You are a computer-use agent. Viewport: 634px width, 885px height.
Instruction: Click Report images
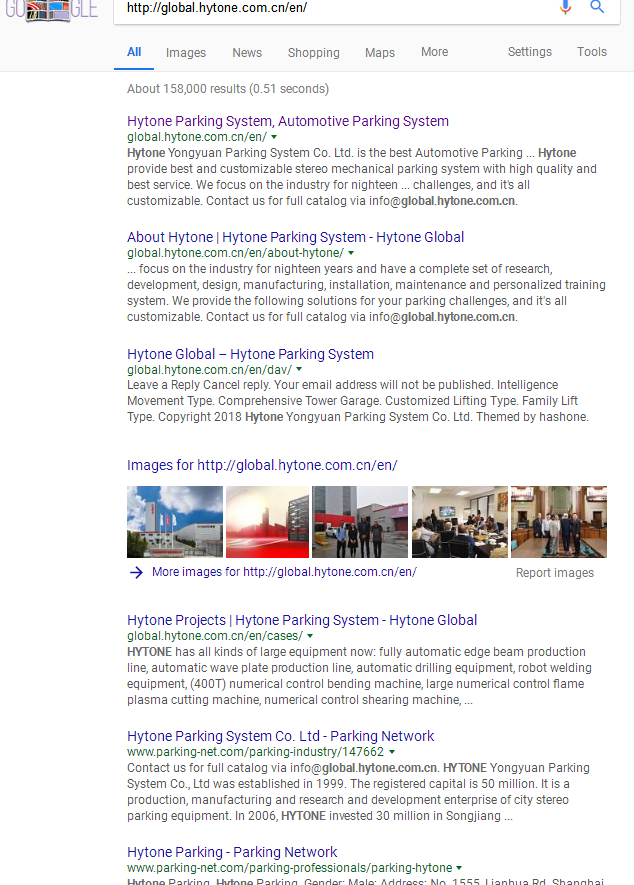click(x=554, y=573)
